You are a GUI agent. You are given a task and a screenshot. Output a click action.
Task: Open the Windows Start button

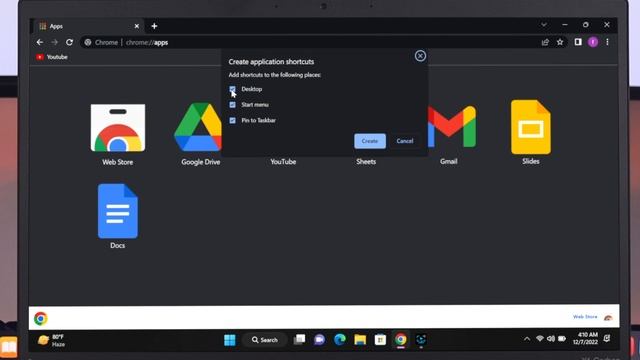230,340
